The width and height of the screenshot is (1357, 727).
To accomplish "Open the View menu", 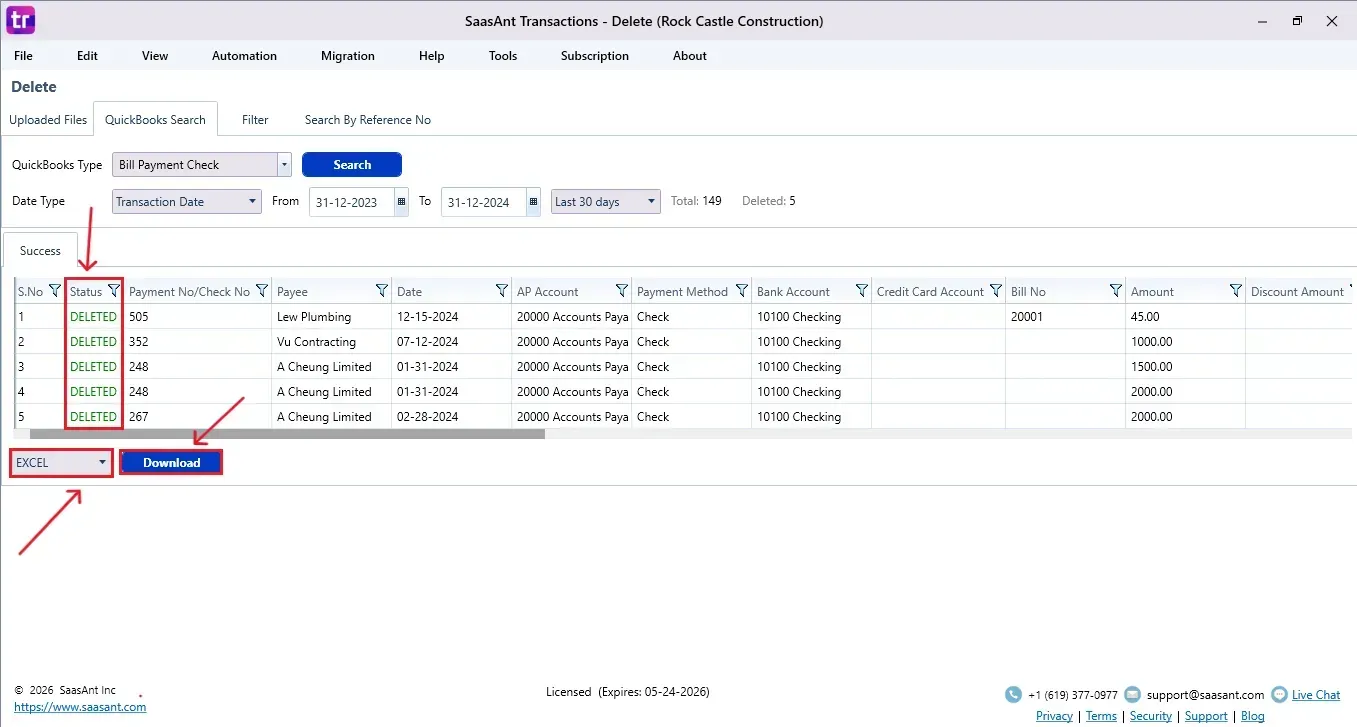I will point(155,56).
